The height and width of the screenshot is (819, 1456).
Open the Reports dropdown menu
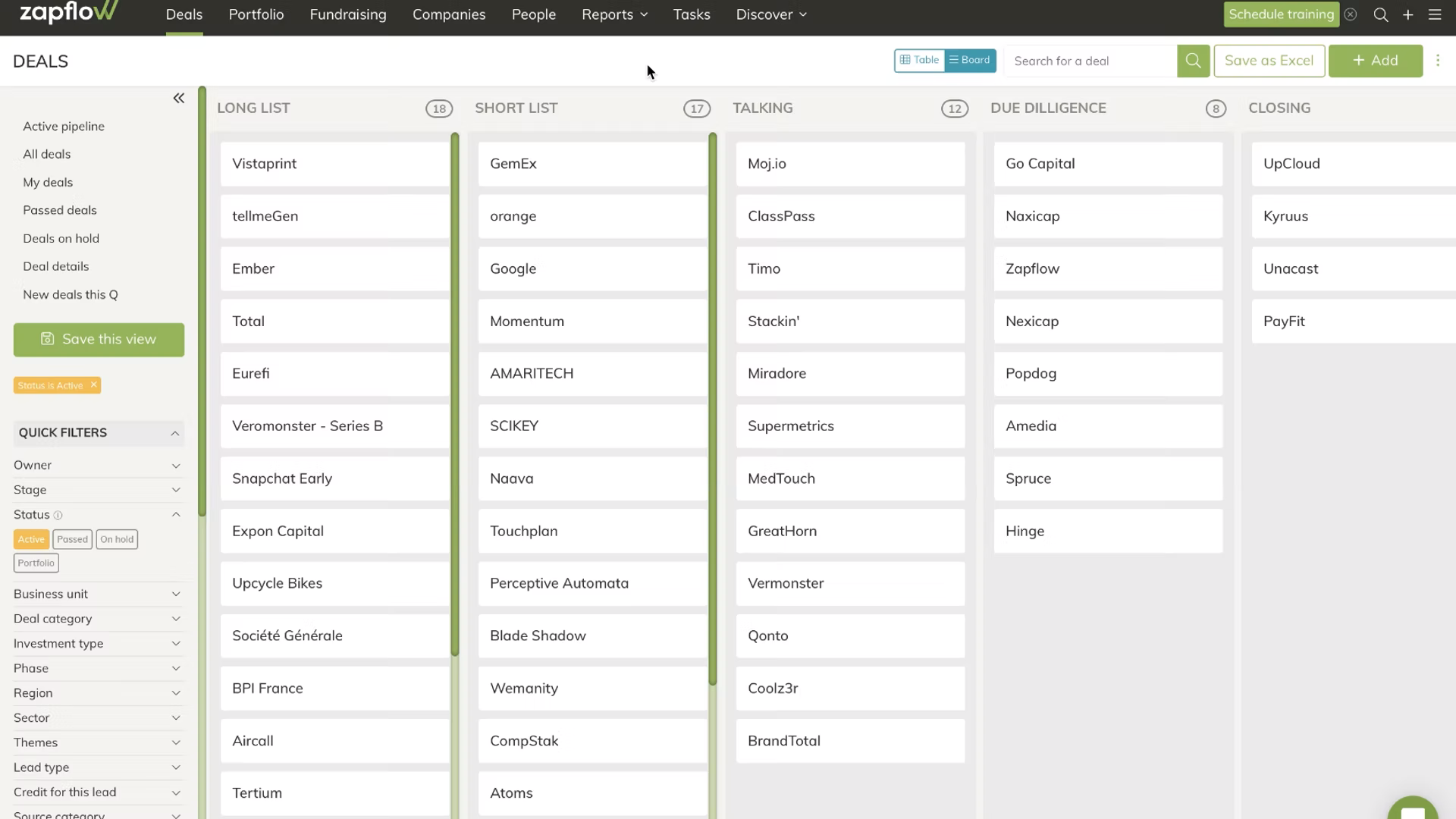[x=615, y=14]
